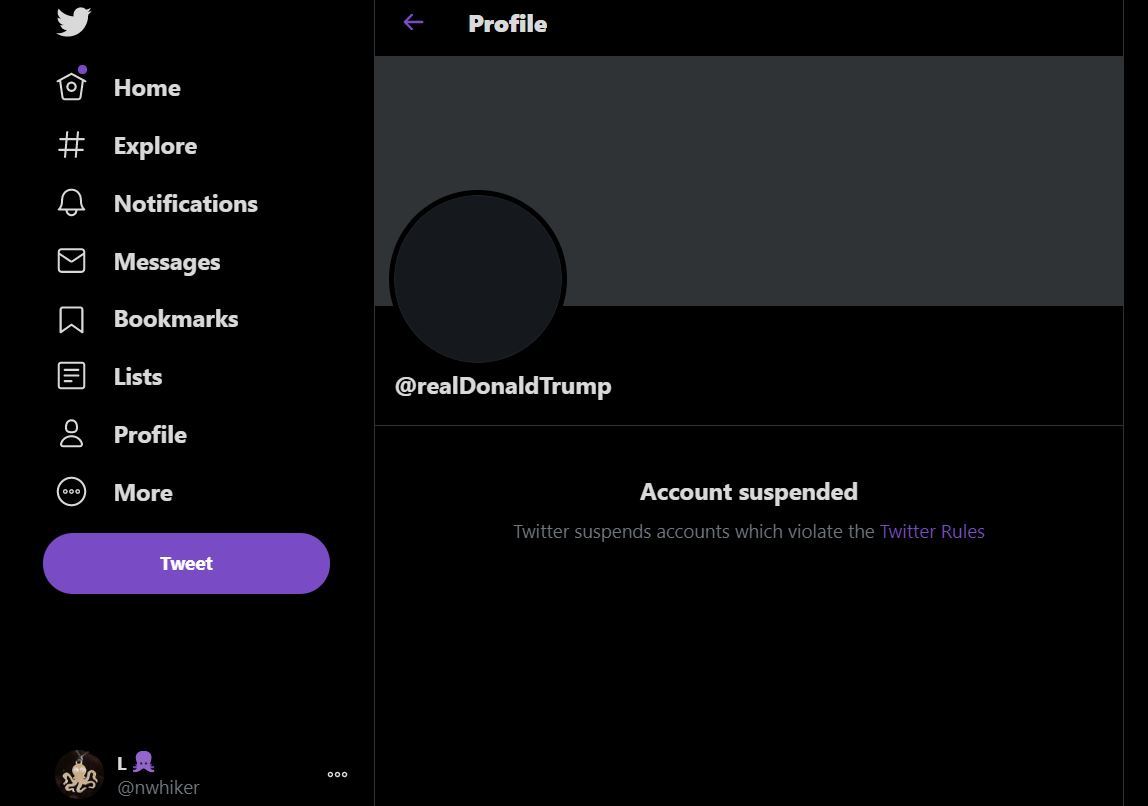Open Notifications using the bell icon
This screenshot has height=806, width=1148.
tap(72, 203)
